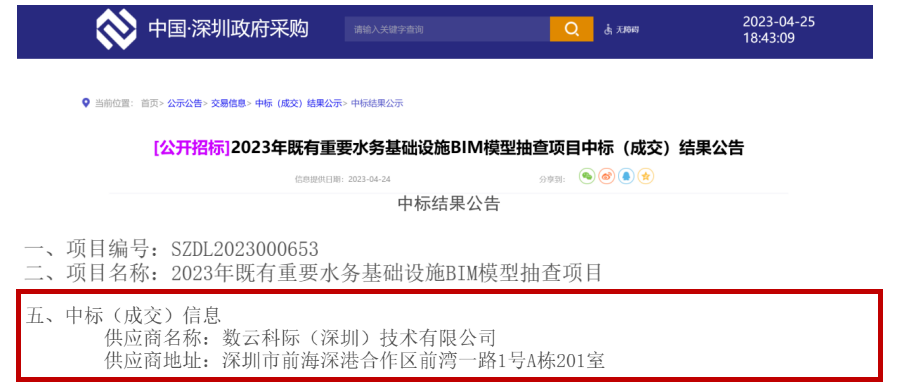Screen dimensions: 900x392
Task: Share to WeChat via green icon
Action: coord(587,177)
